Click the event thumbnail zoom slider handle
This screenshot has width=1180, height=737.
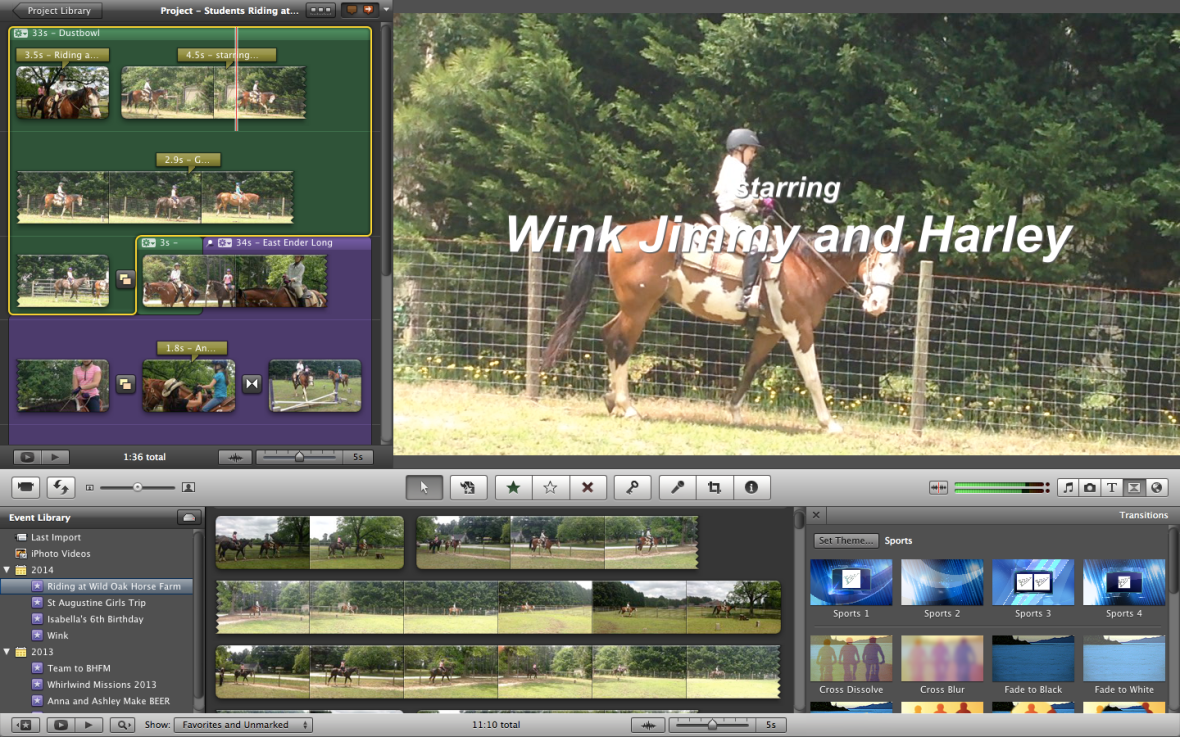tap(713, 724)
